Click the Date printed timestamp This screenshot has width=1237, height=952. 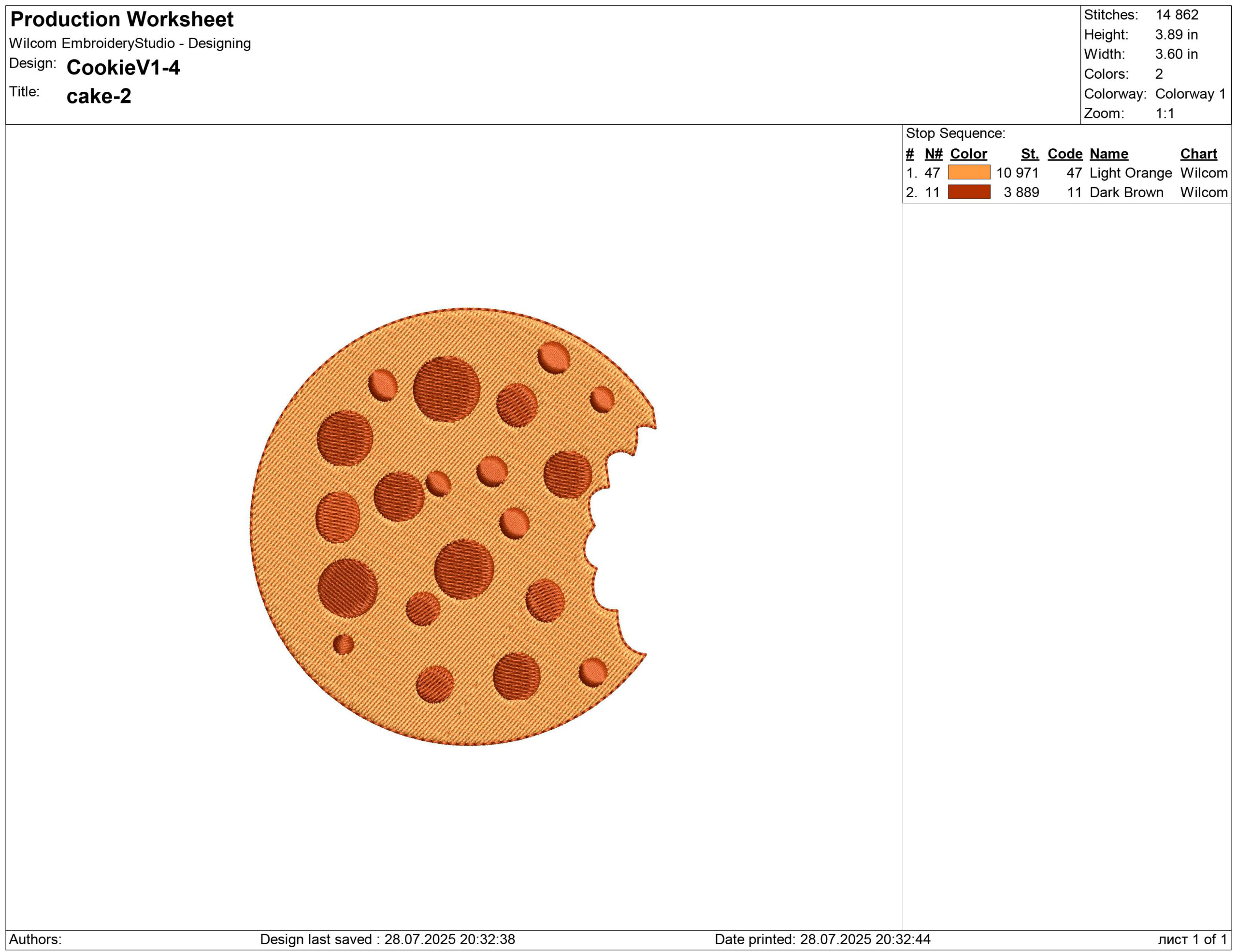(822, 939)
